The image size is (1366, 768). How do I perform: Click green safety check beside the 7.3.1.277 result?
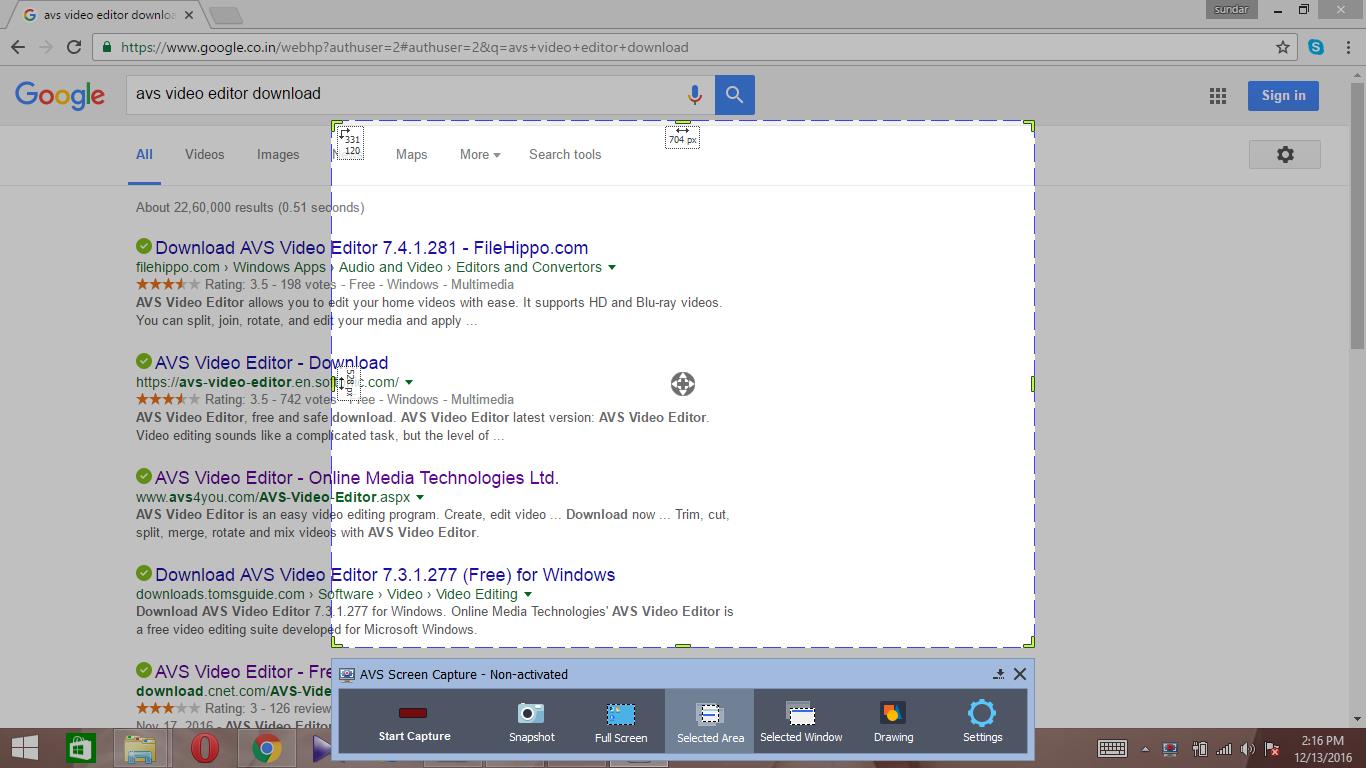click(144, 573)
